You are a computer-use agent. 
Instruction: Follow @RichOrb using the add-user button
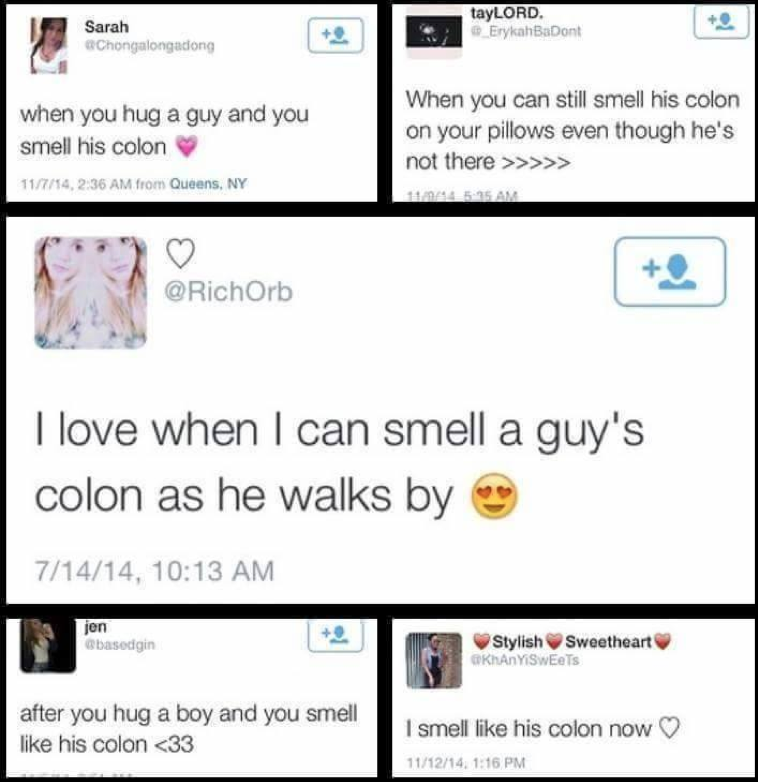[x=670, y=272]
